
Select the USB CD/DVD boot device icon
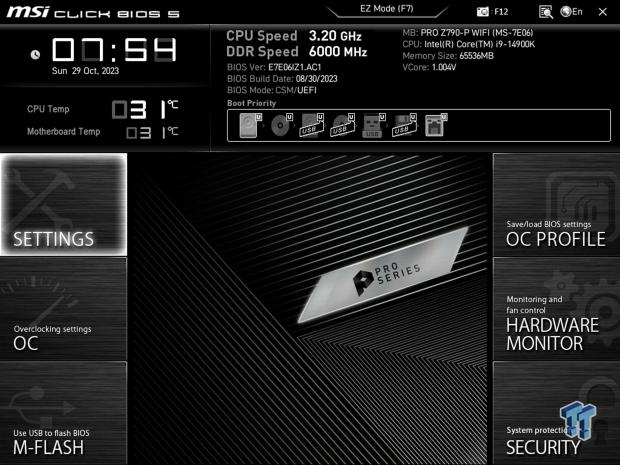click(x=343, y=125)
